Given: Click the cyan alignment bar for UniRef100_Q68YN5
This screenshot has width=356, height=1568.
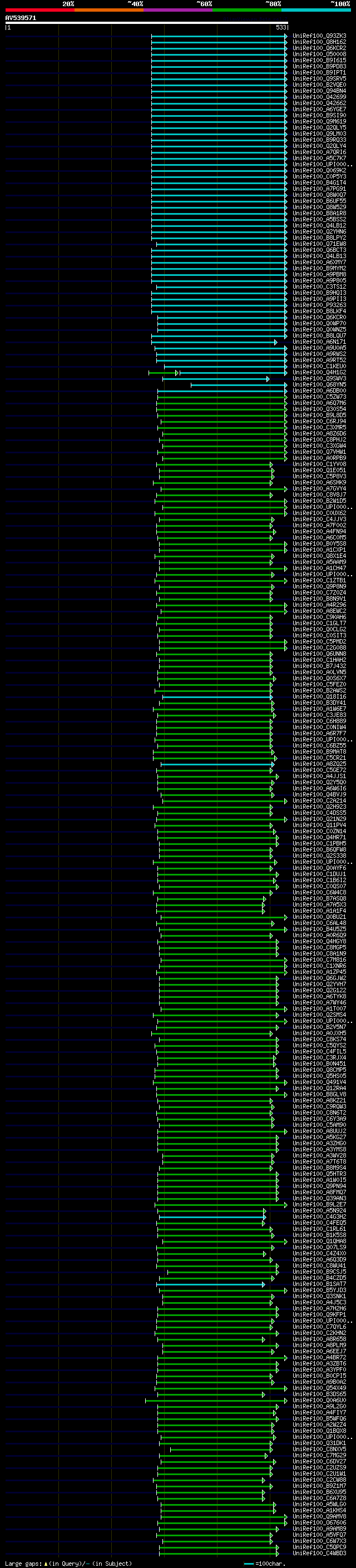Looking at the screenshot, I should [239, 385].
